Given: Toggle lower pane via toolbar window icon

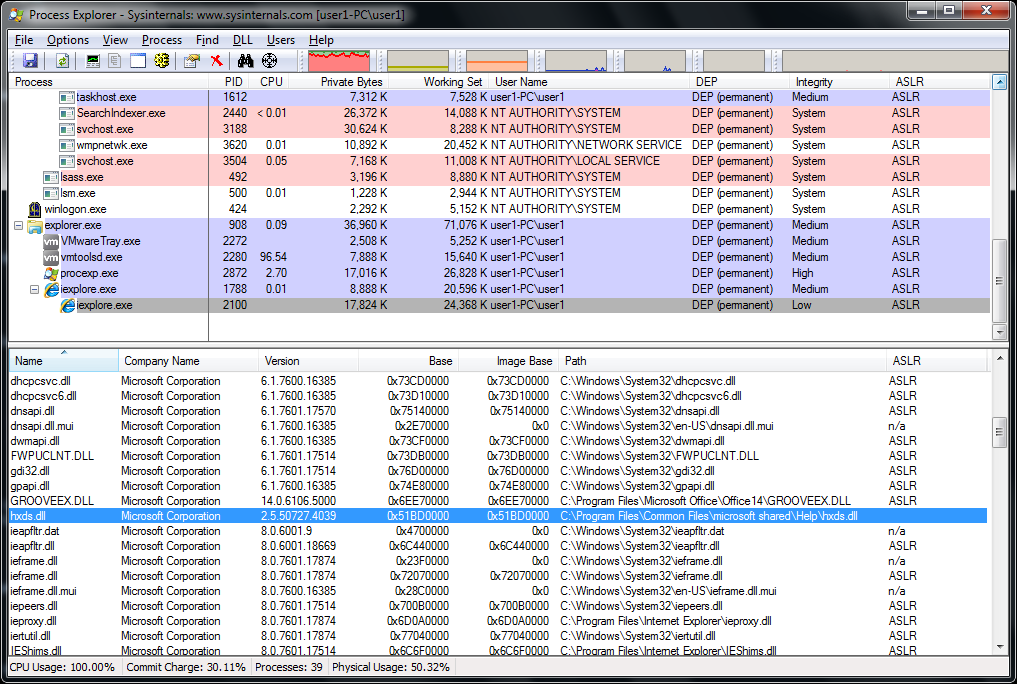Looking at the screenshot, I should click(138, 61).
